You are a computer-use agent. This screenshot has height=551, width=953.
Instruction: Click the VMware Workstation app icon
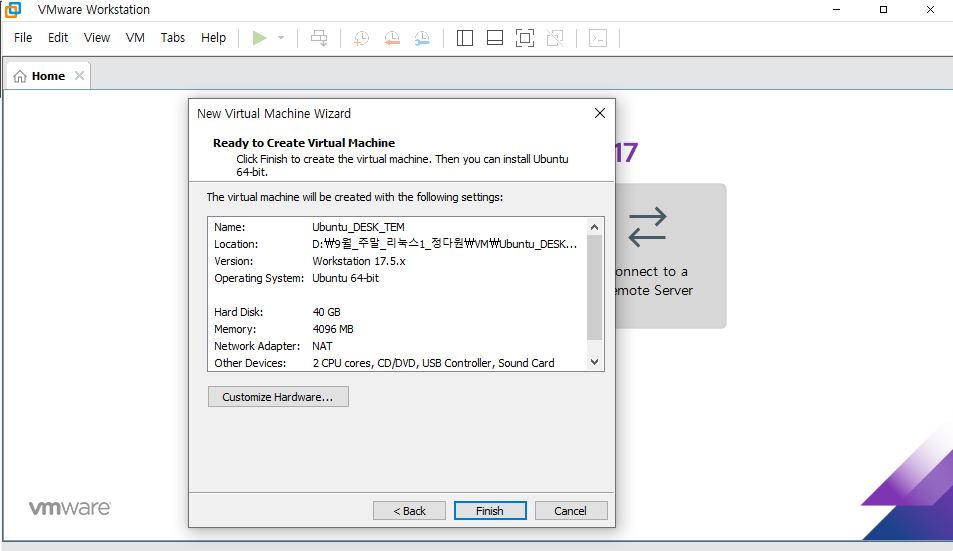[13, 10]
